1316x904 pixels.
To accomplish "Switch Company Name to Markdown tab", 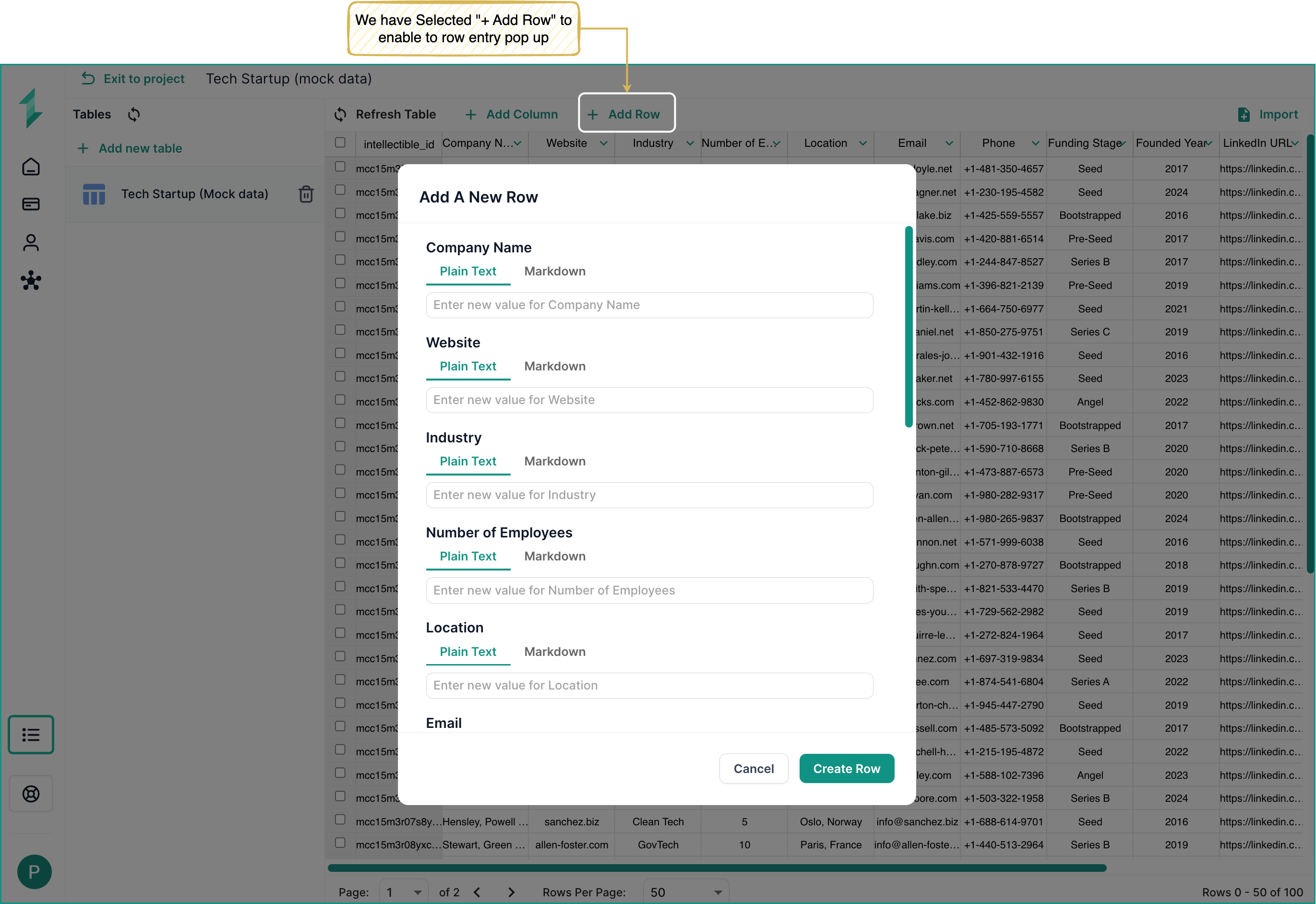I will click(555, 271).
